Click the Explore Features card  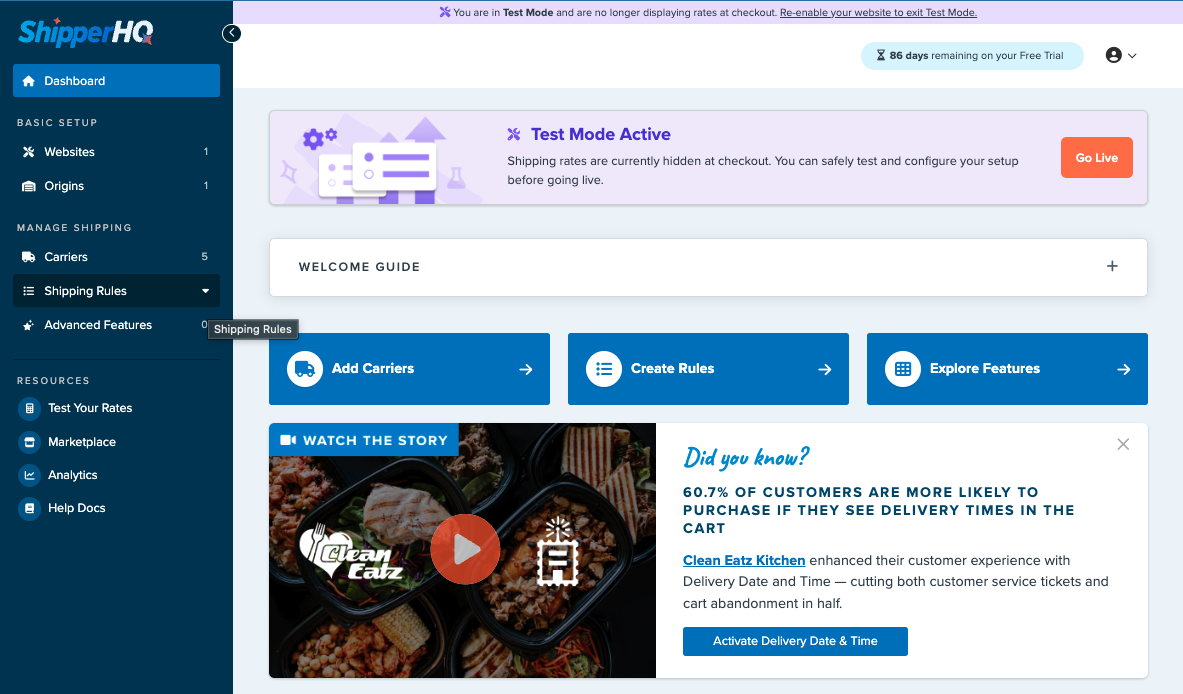pos(1007,369)
